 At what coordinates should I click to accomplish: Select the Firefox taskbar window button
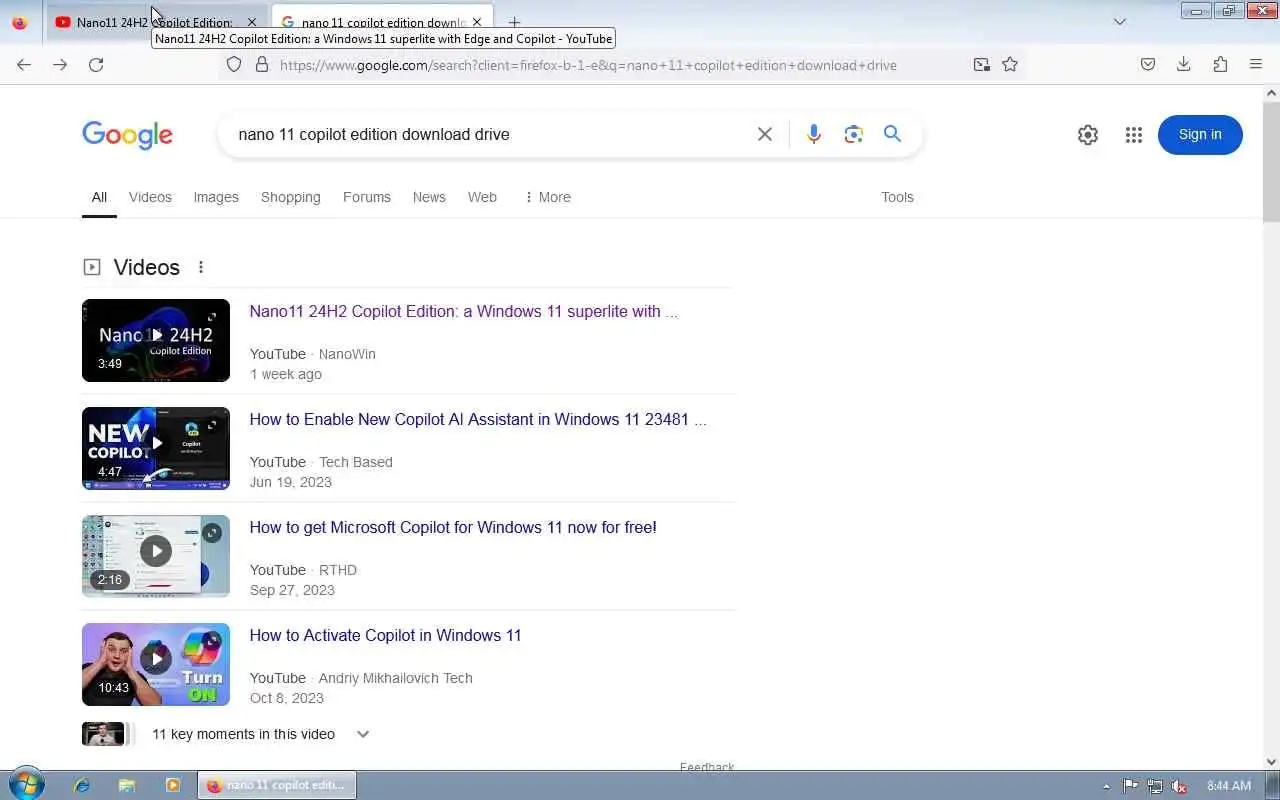tap(277, 786)
